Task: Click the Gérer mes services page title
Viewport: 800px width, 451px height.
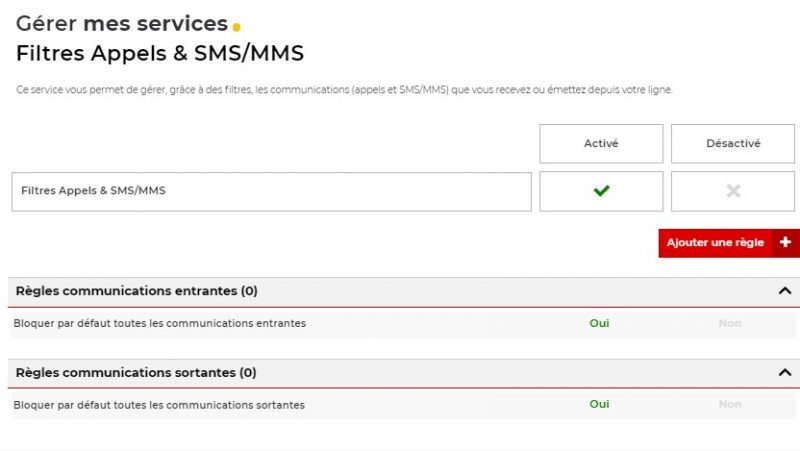Action: (x=122, y=24)
